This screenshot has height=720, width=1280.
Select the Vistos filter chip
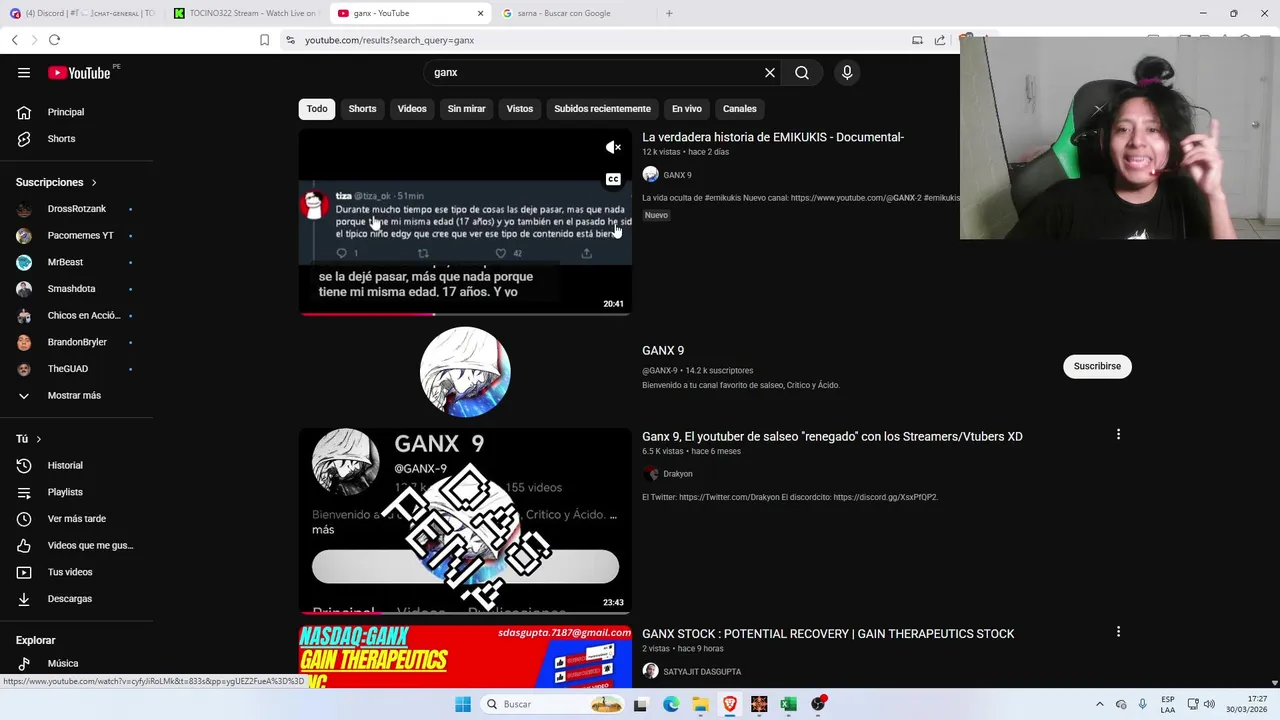[x=520, y=108]
